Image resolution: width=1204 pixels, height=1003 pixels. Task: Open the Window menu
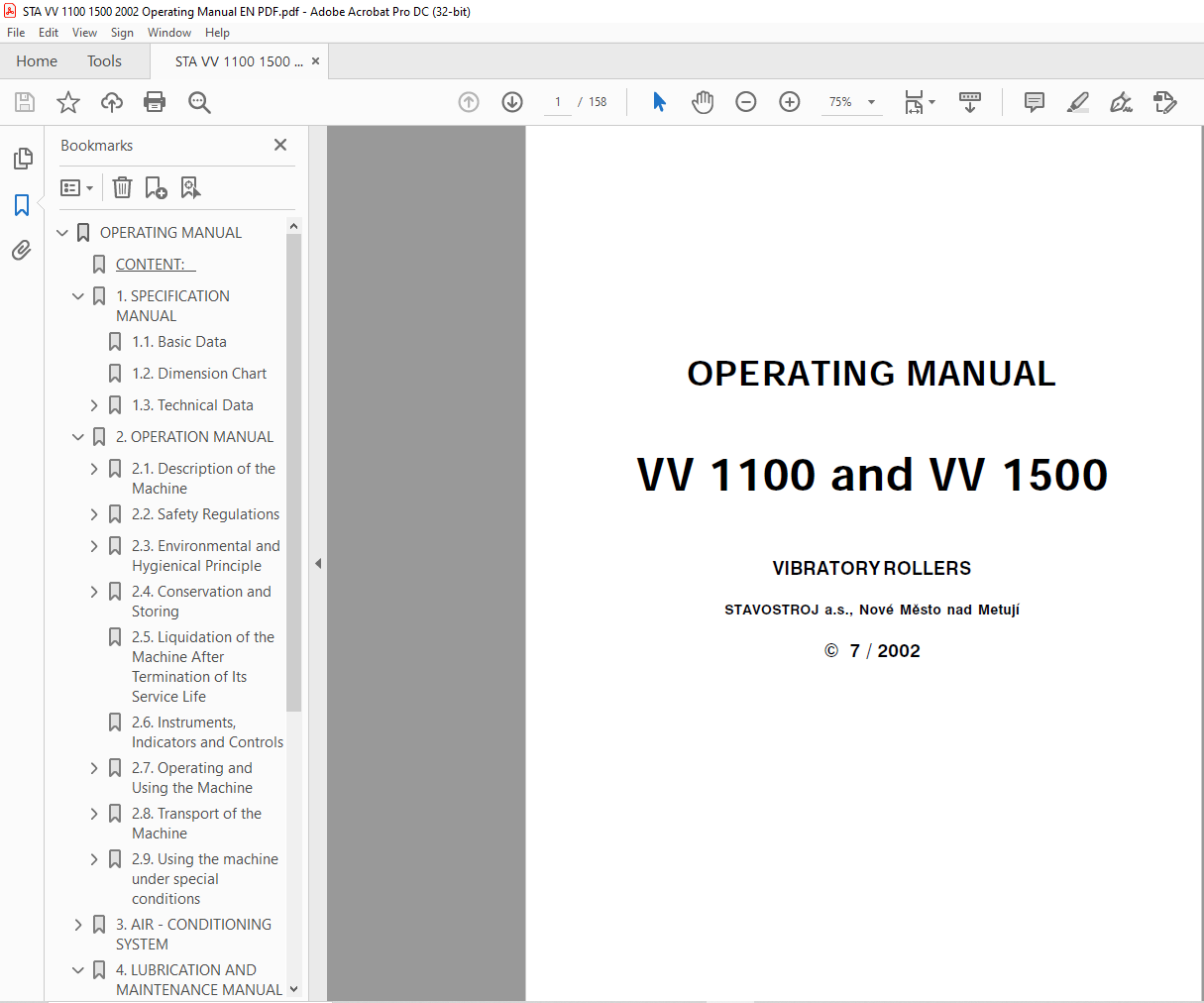pos(169,33)
